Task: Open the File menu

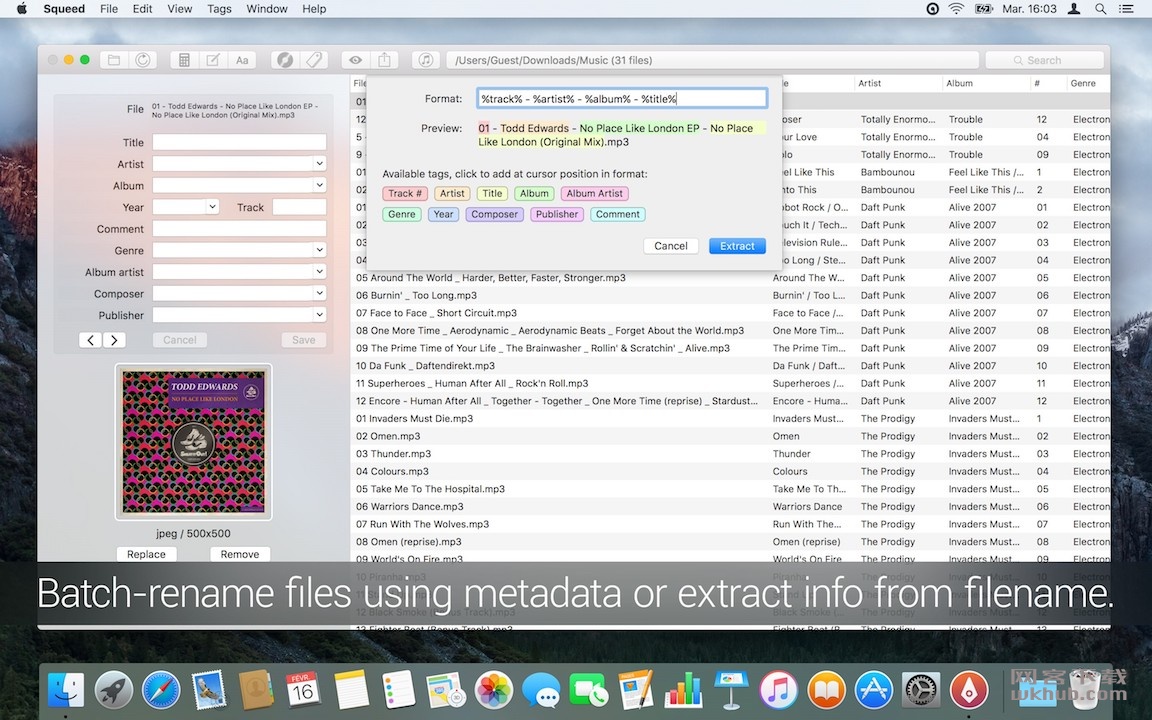Action: point(109,9)
